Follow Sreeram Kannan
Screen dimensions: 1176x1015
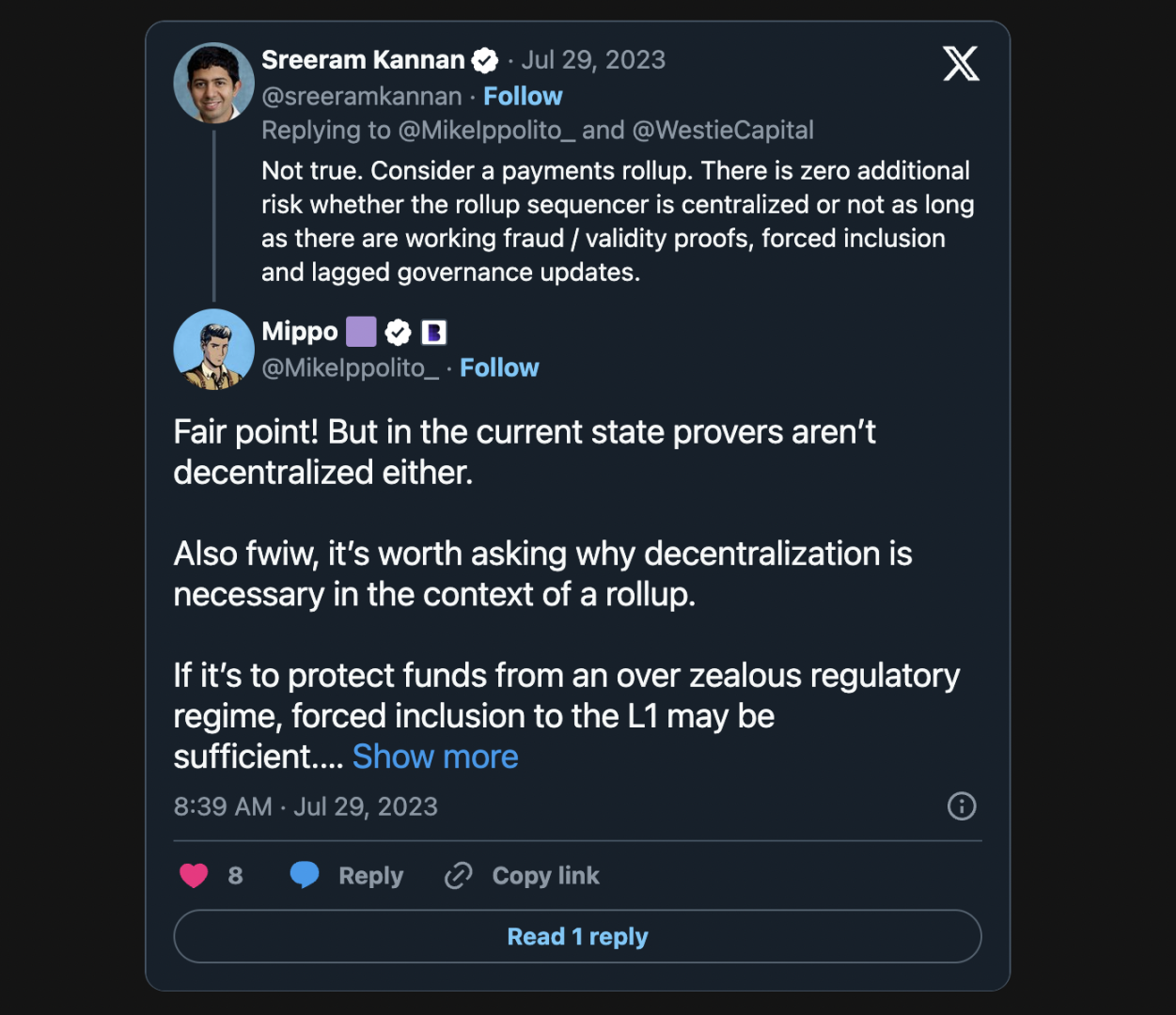pos(523,97)
